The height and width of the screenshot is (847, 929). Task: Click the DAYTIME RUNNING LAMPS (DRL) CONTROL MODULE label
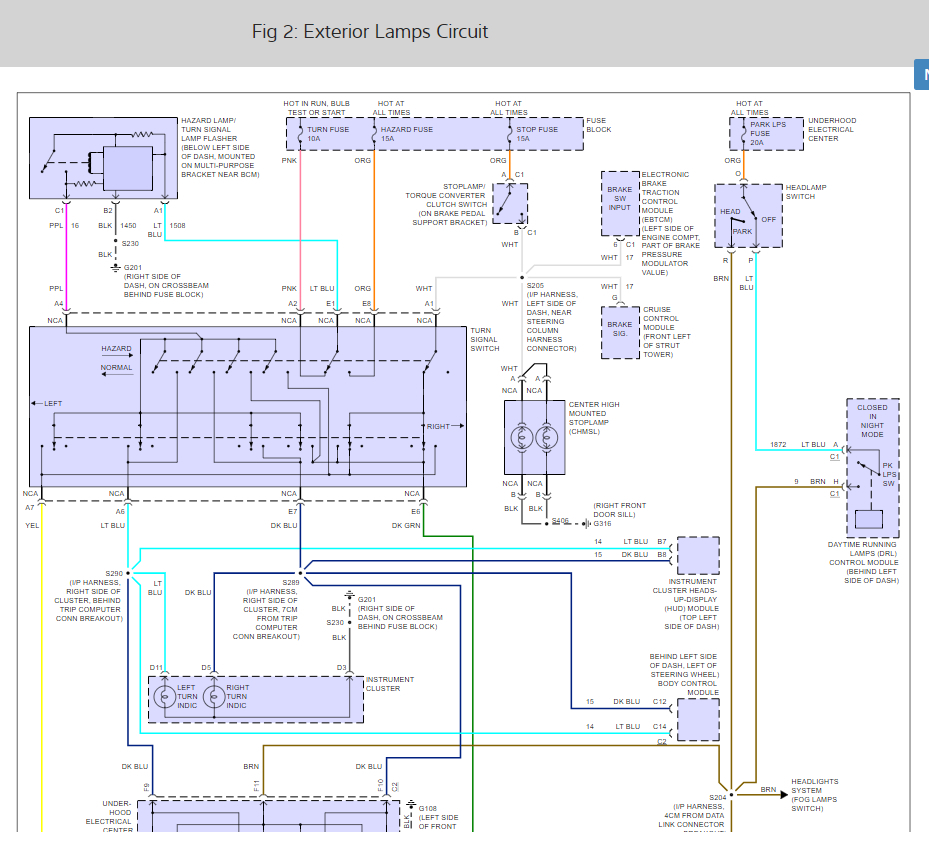tap(863, 562)
